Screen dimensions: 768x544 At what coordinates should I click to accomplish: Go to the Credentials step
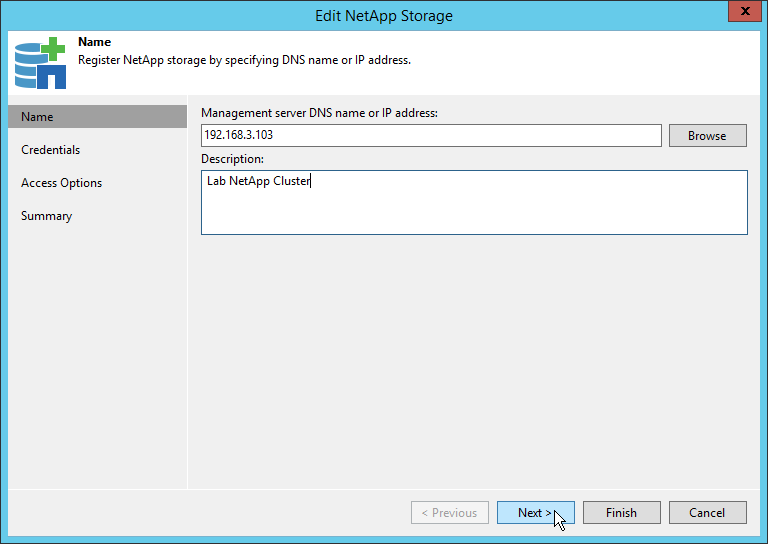[x=51, y=150]
